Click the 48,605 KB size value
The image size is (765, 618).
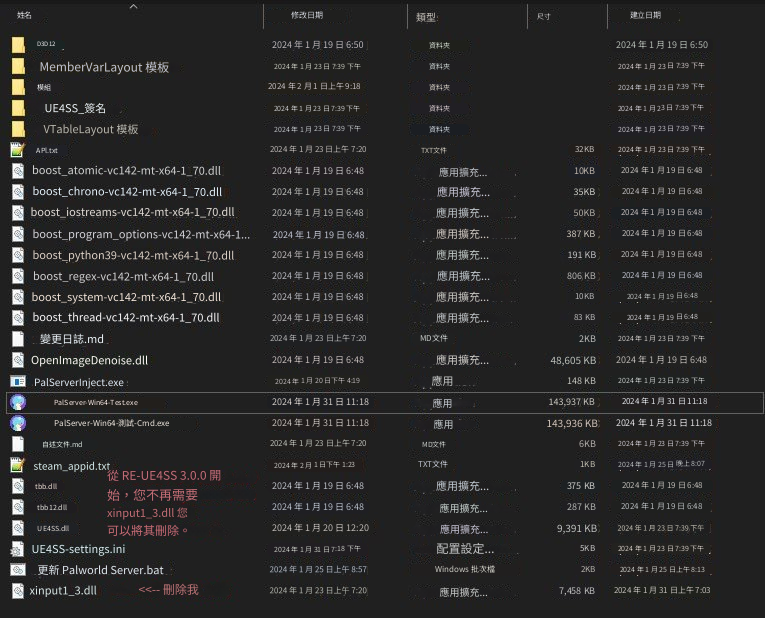click(573, 360)
